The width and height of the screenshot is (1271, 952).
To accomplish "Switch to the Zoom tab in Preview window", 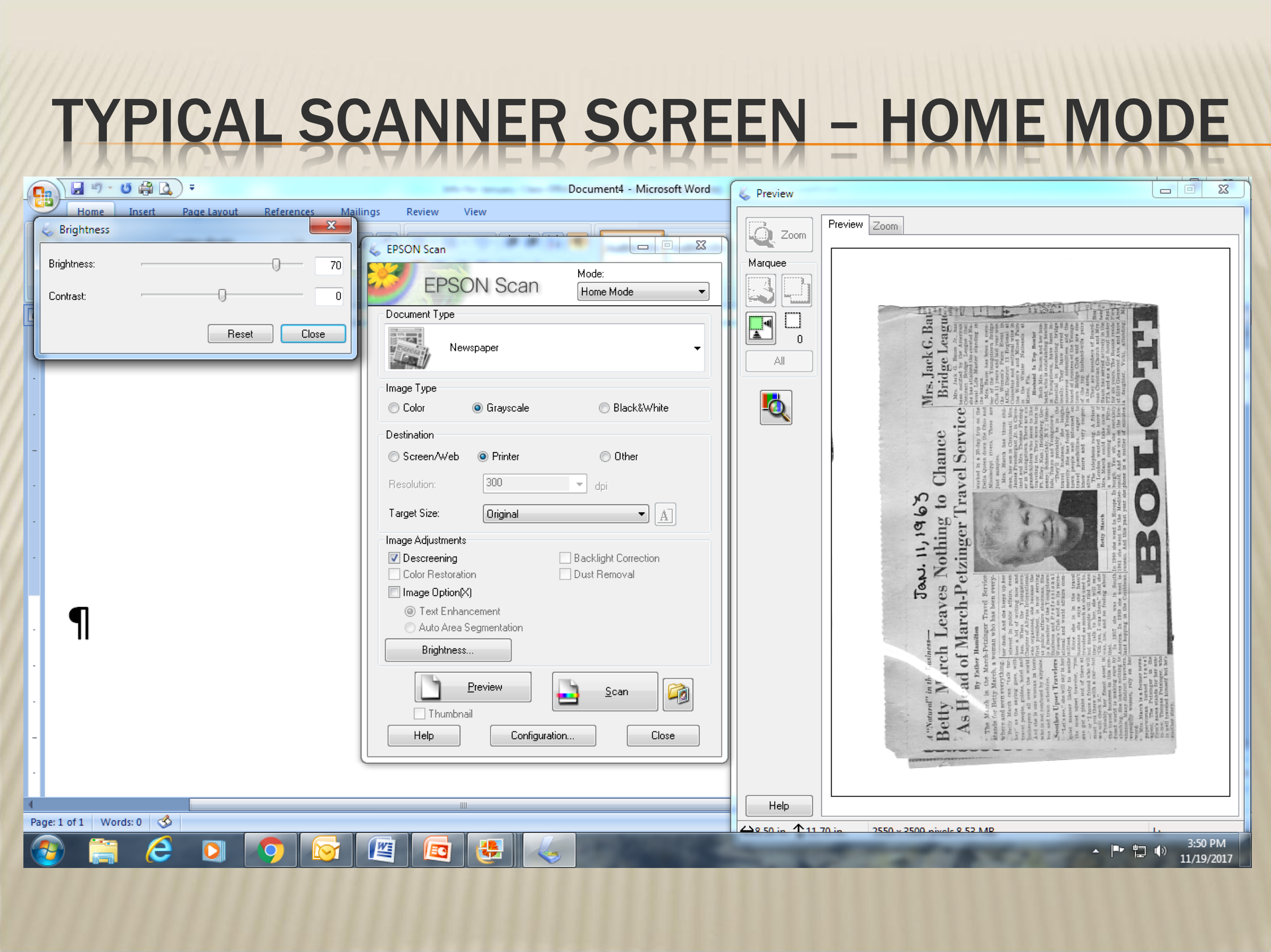I will 885,227.
